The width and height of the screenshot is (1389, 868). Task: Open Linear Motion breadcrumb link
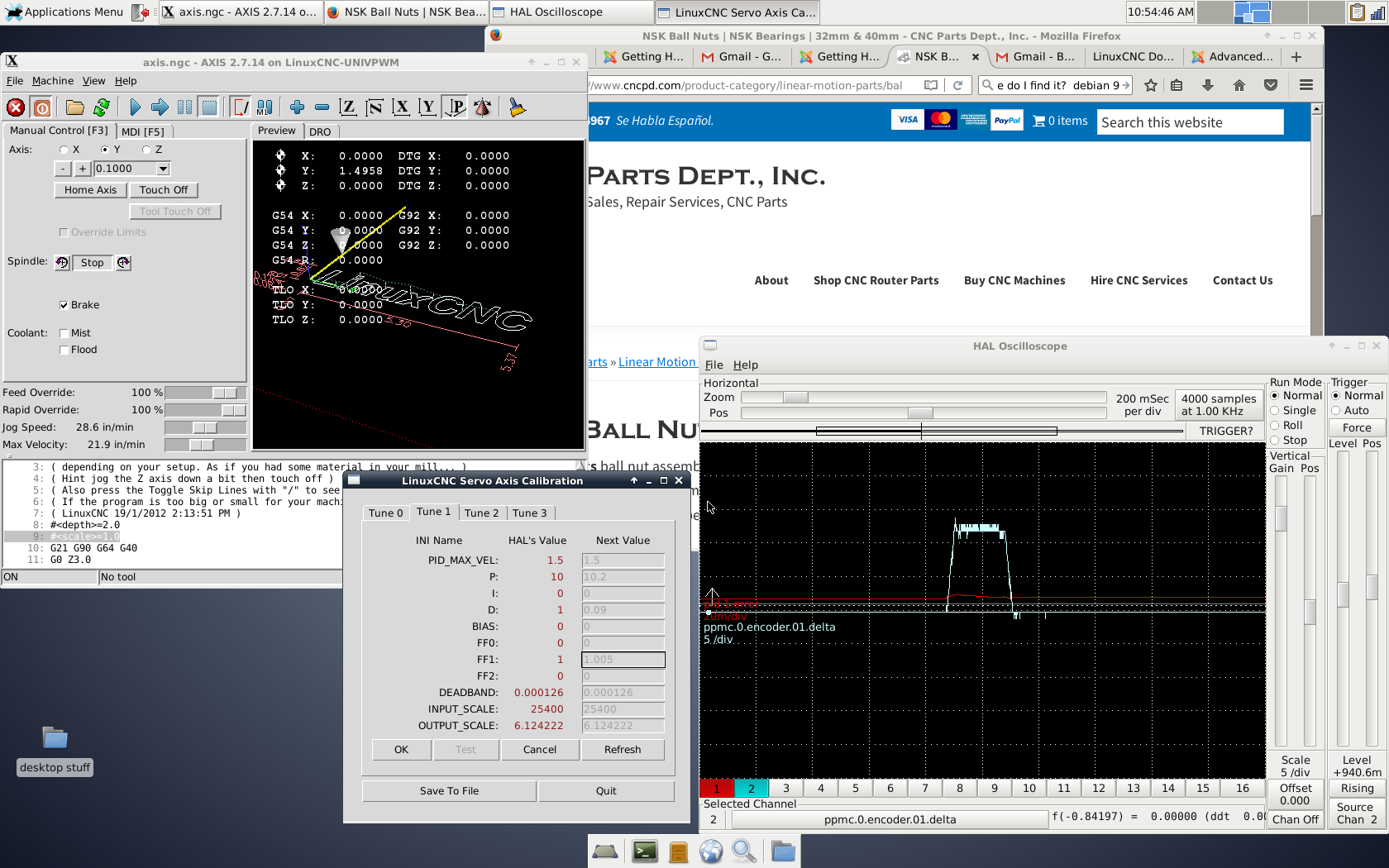coord(657,362)
